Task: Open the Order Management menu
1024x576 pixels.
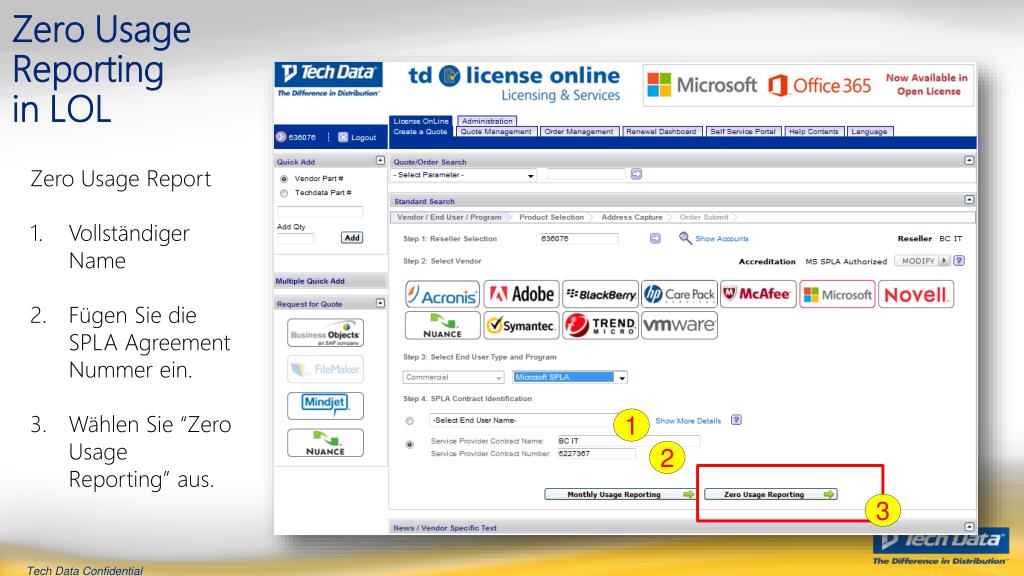Action: click(579, 132)
